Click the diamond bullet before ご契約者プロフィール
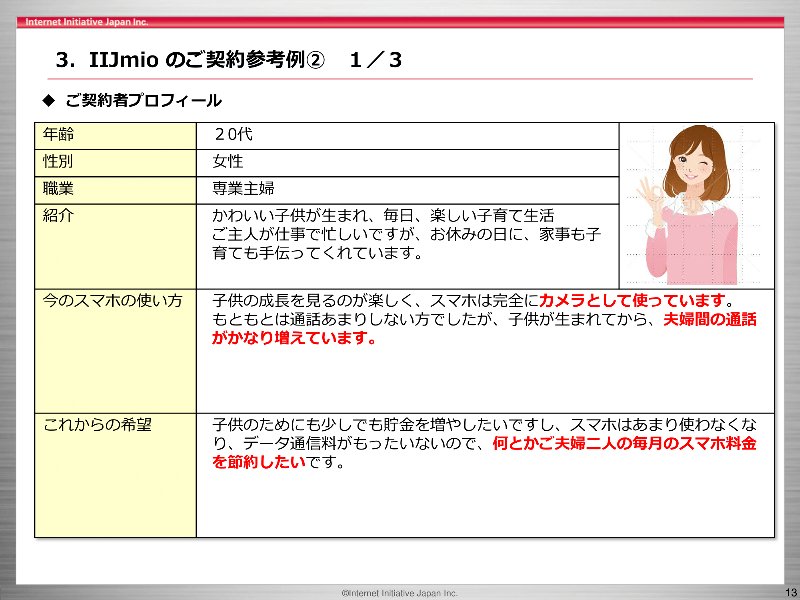 (x=49, y=101)
